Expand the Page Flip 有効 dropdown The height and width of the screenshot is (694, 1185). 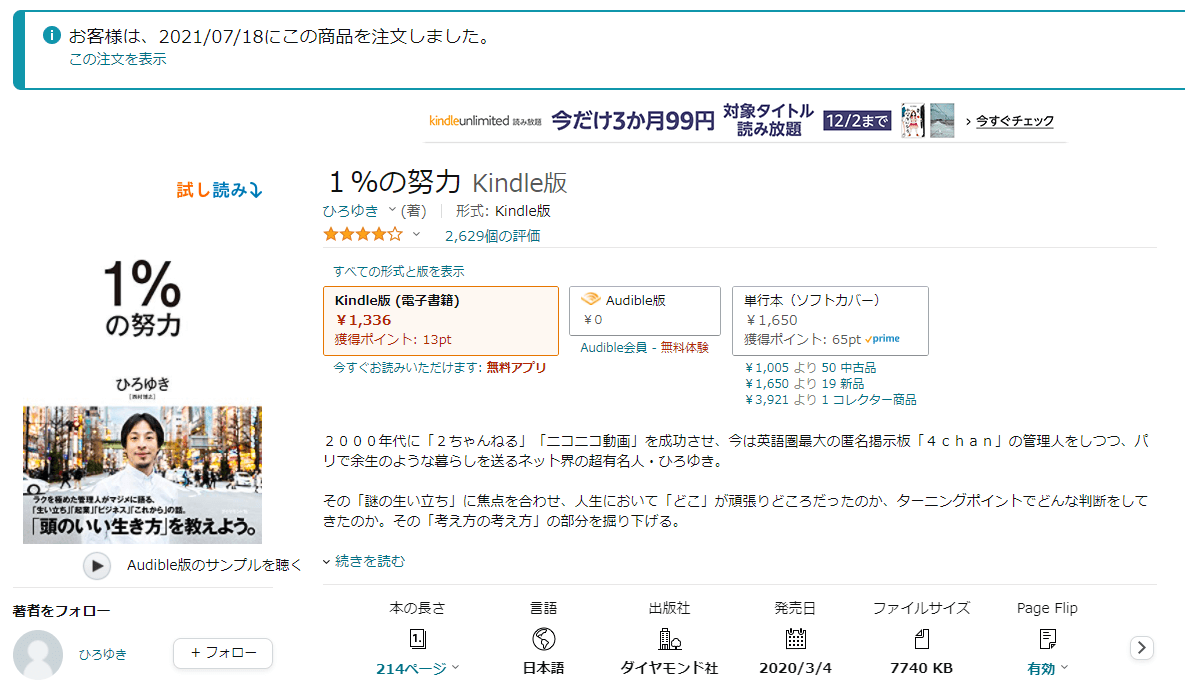(1047, 668)
